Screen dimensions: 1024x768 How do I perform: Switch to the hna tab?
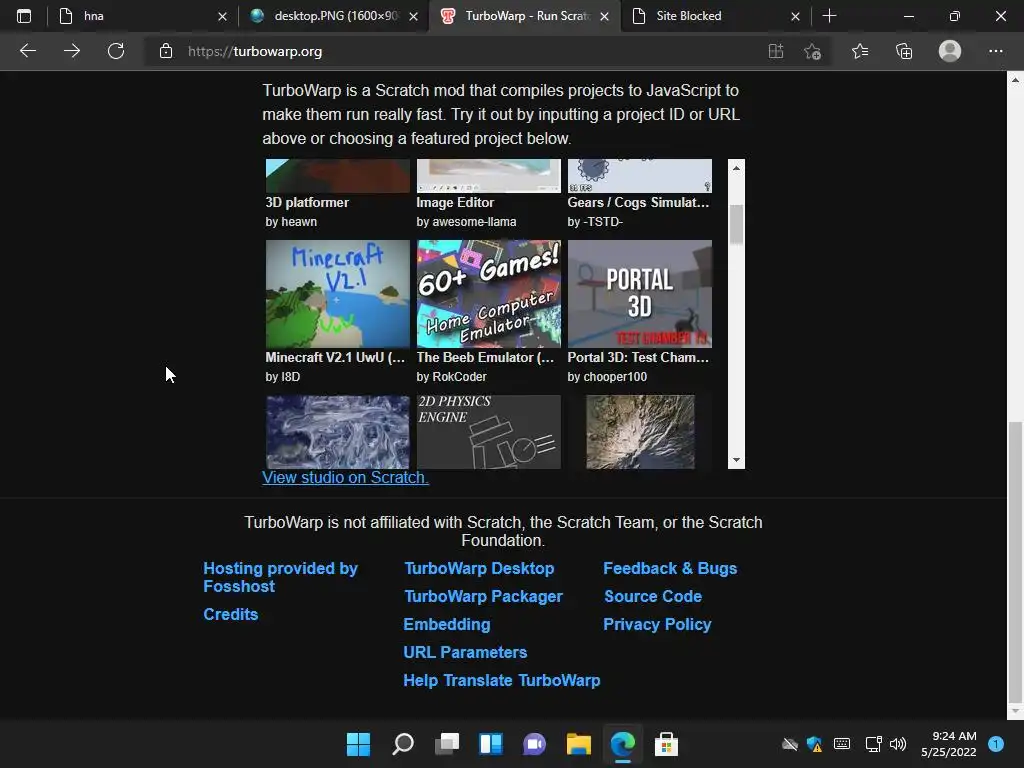pos(134,16)
